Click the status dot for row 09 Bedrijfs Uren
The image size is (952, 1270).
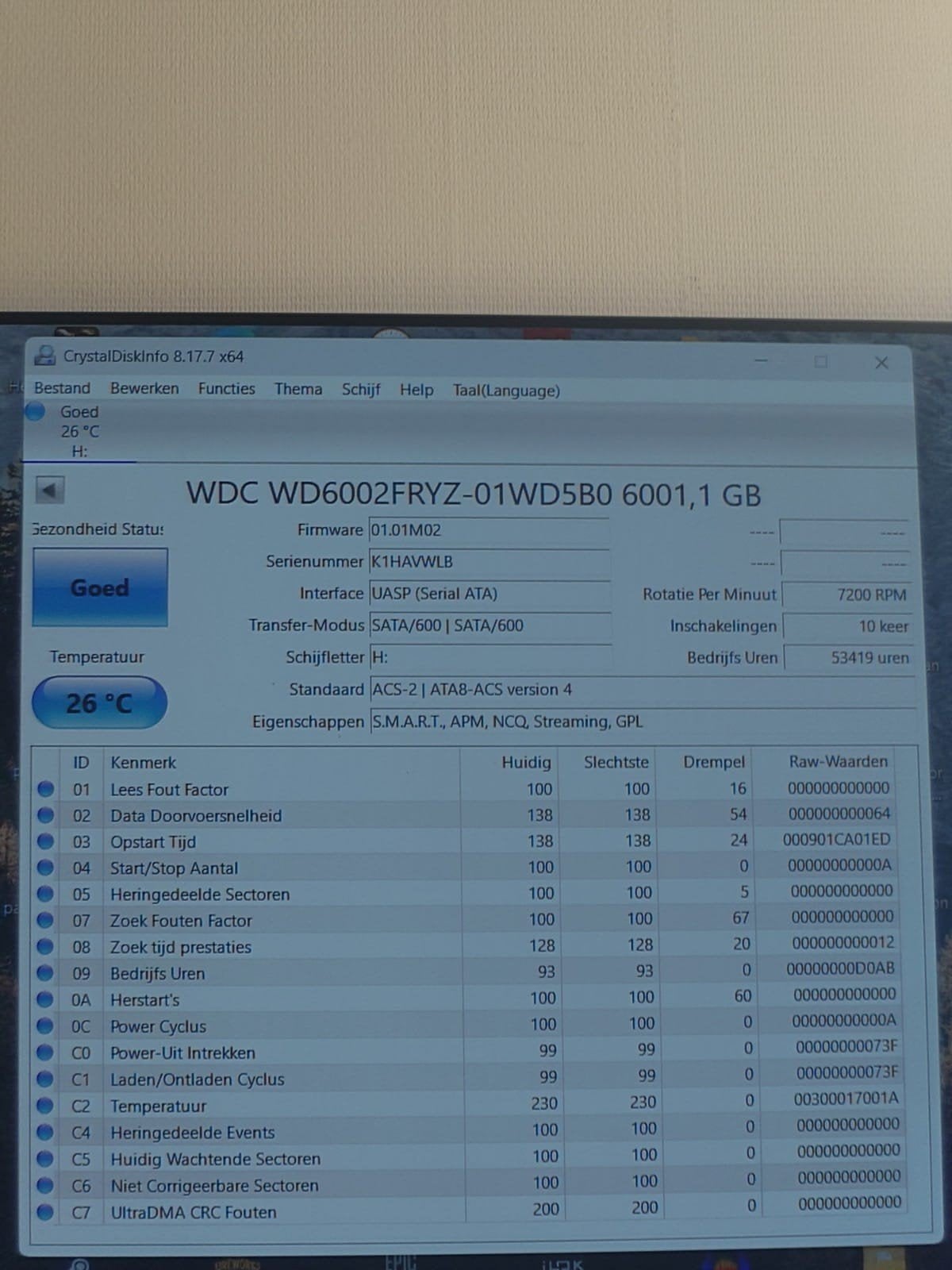(x=46, y=972)
